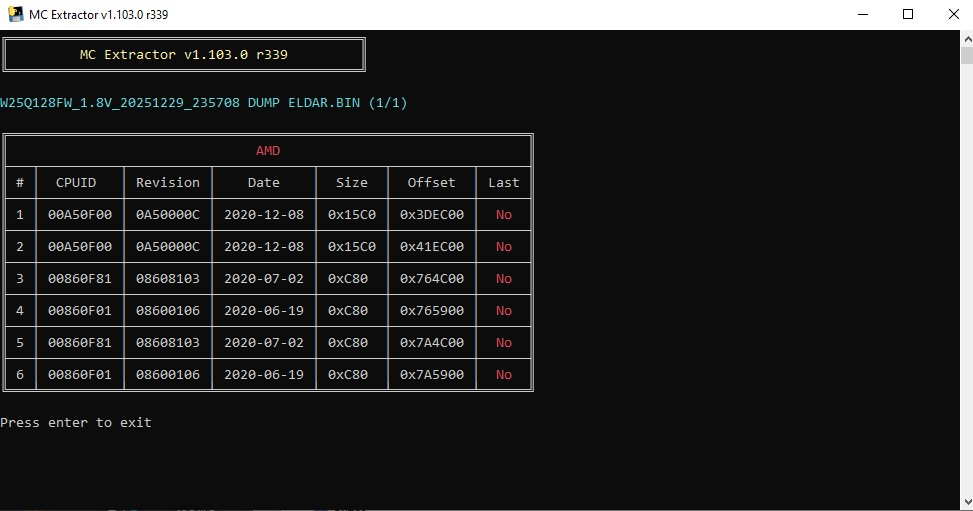Image resolution: width=973 pixels, height=511 pixels.
Task: Click the MC Extractor title bar icon
Action: click(14, 14)
